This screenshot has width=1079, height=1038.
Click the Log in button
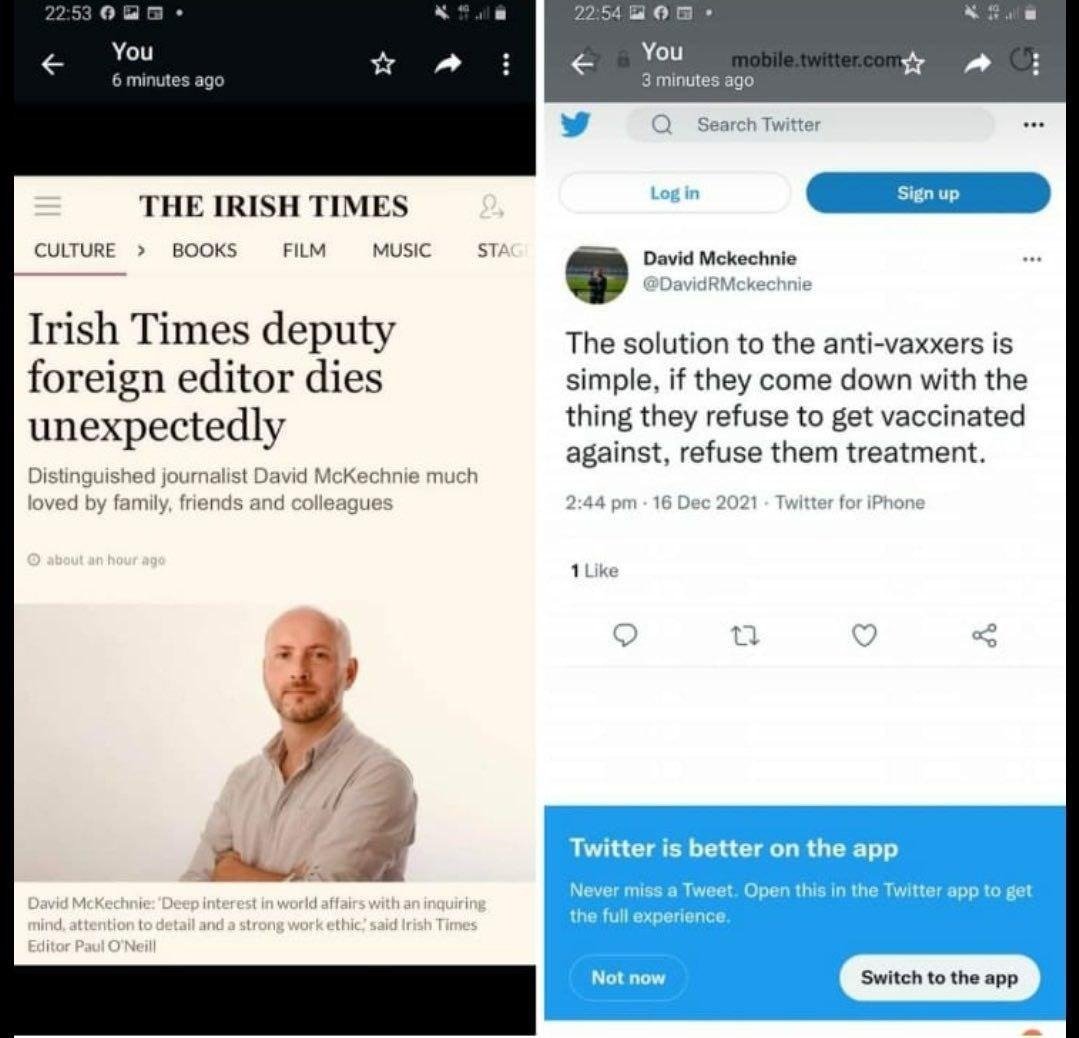click(x=674, y=193)
